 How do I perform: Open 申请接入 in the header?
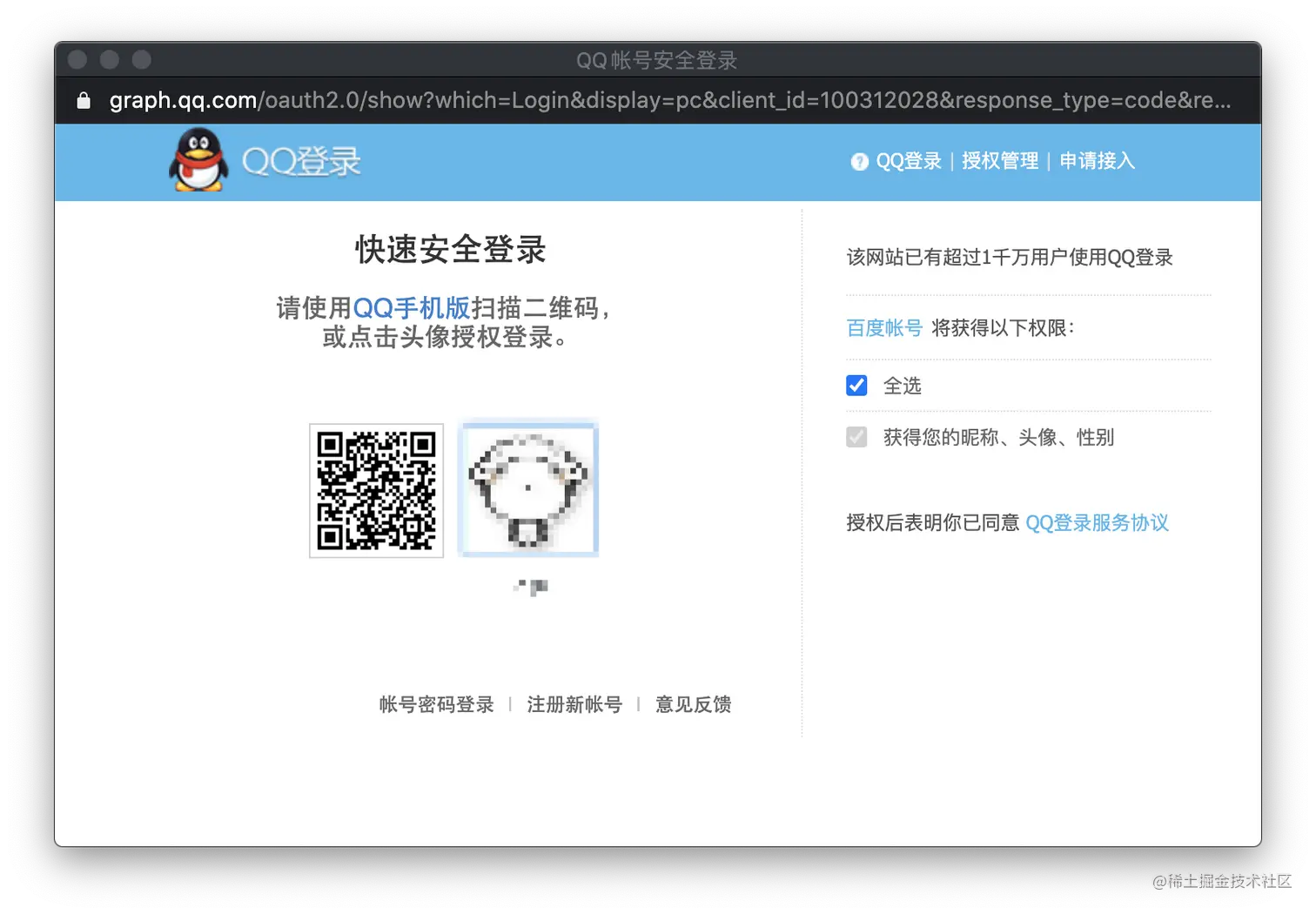pos(1097,161)
